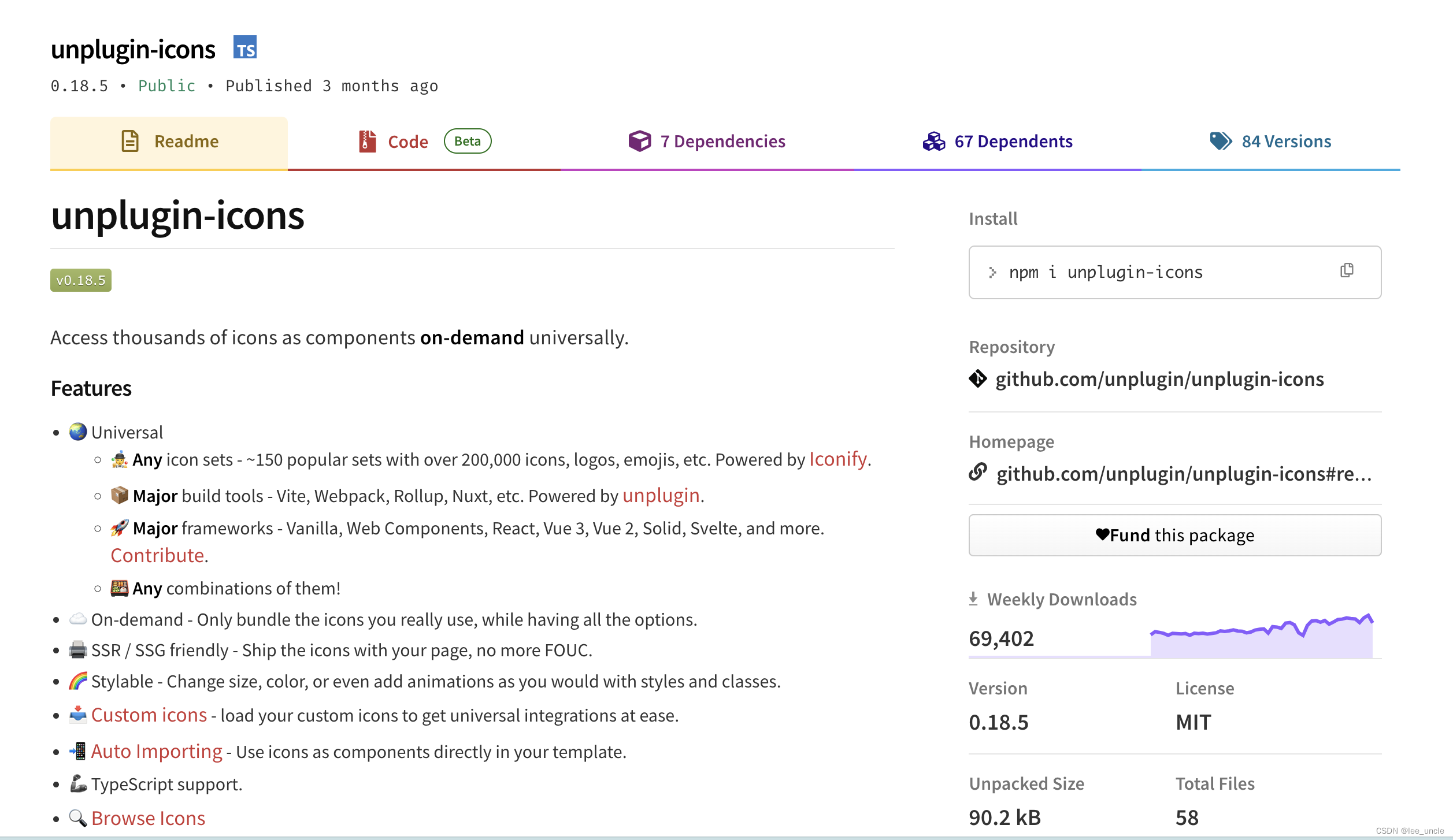Click the v0.18.5 green version badge
The height and width of the screenshot is (840, 1453).
coord(81,280)
